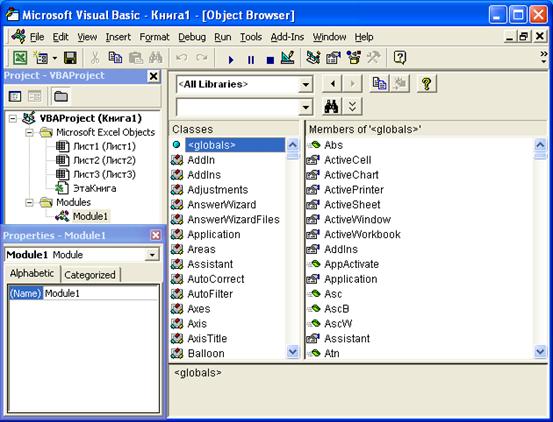Open the All Libraries dropdown
Viewport: 553px width, 422px height.
pos(305,85)
